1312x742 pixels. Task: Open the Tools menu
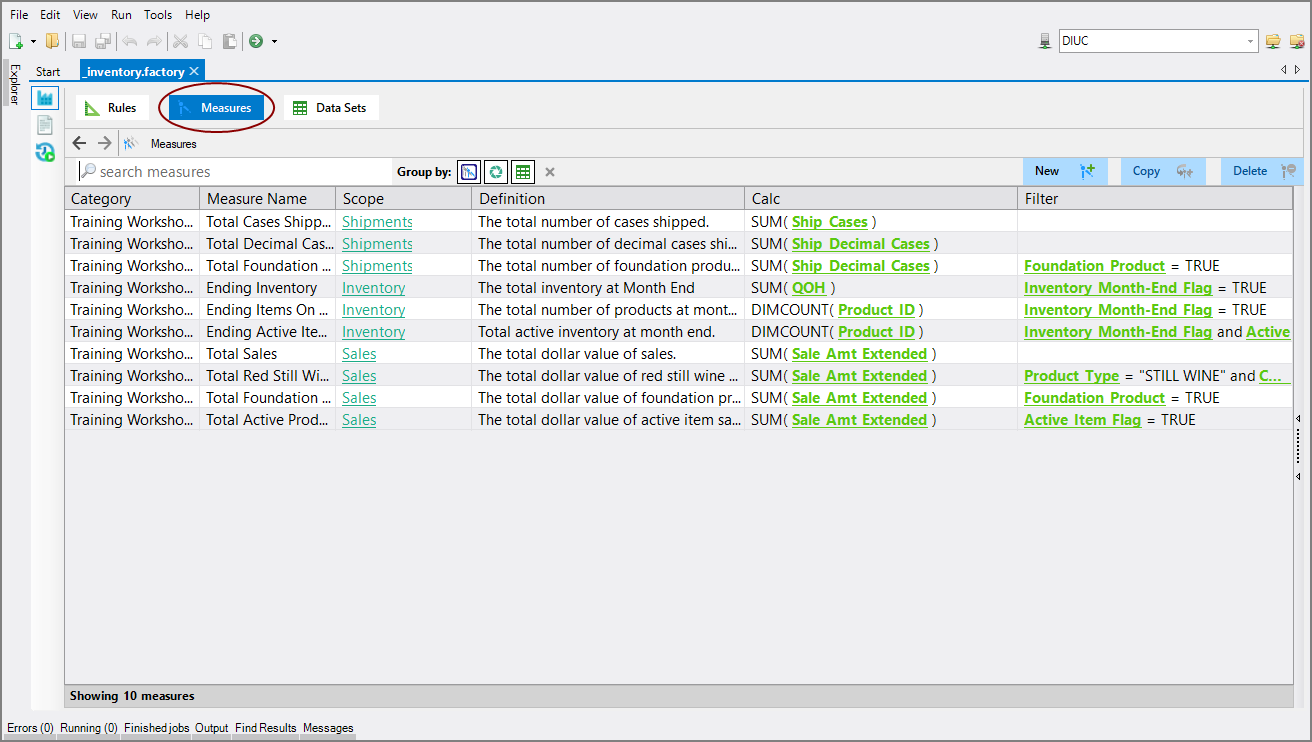(157, 14)
